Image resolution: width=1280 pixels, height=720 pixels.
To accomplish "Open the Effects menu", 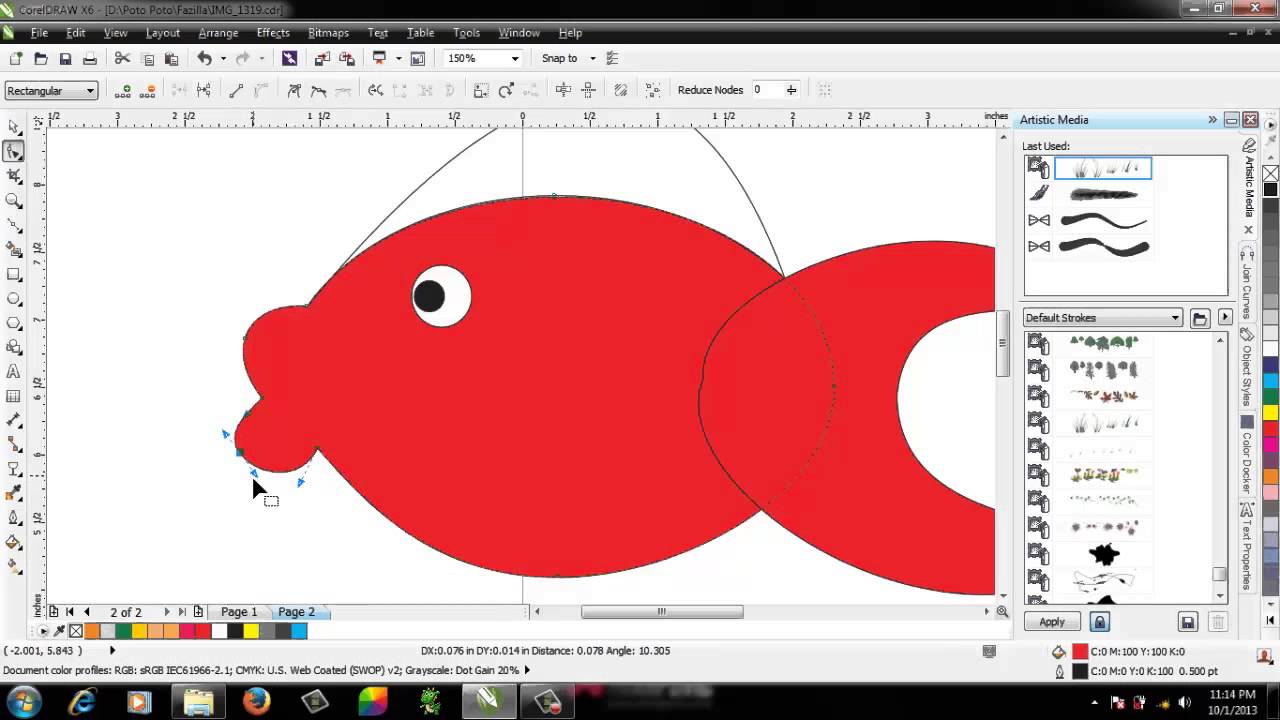I will click(x=273, y=33).
